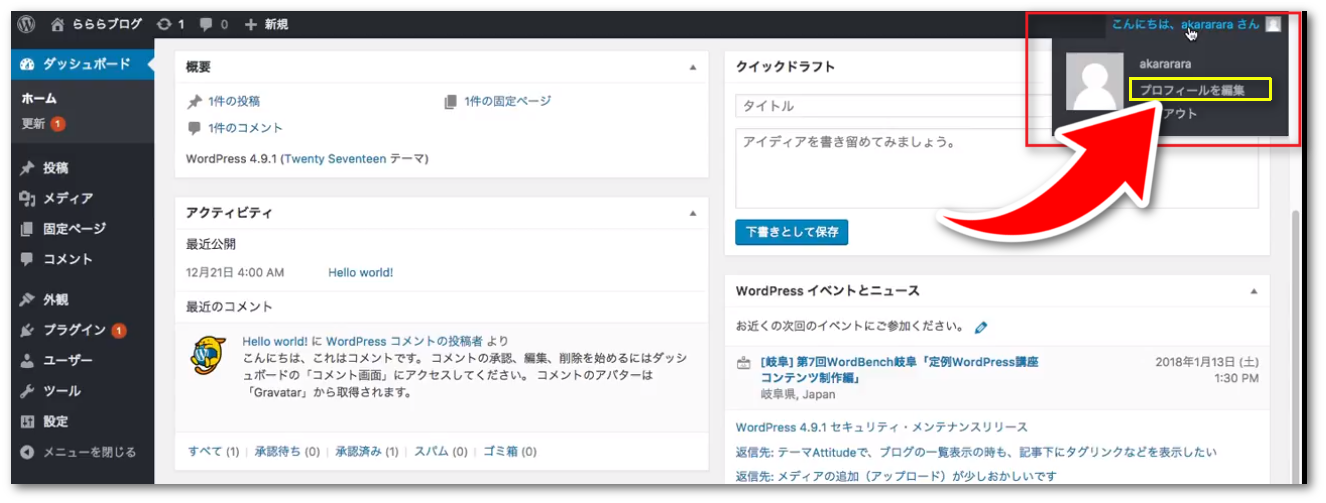Click the 外観 paintbrush sidebar icon
Screen dimensions: 1326x503
28,300
